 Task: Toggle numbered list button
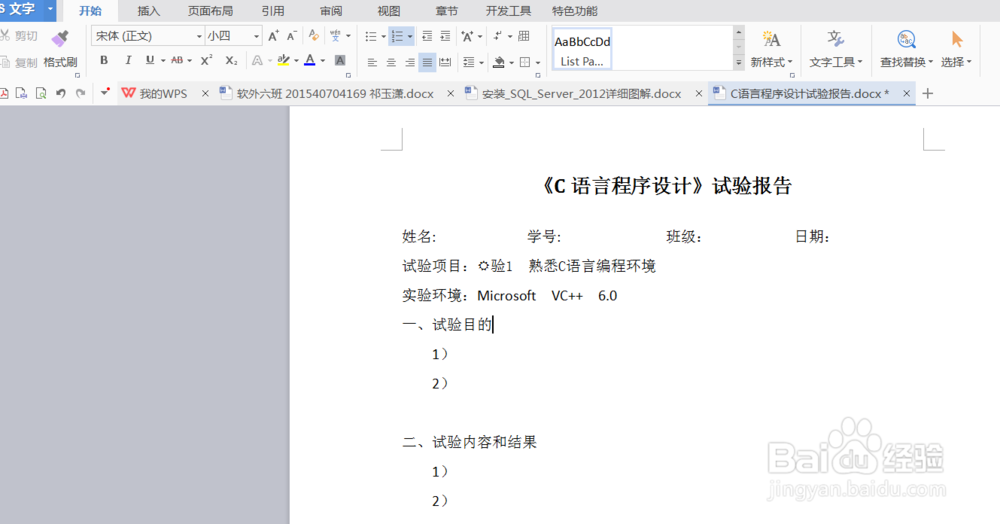397,36
